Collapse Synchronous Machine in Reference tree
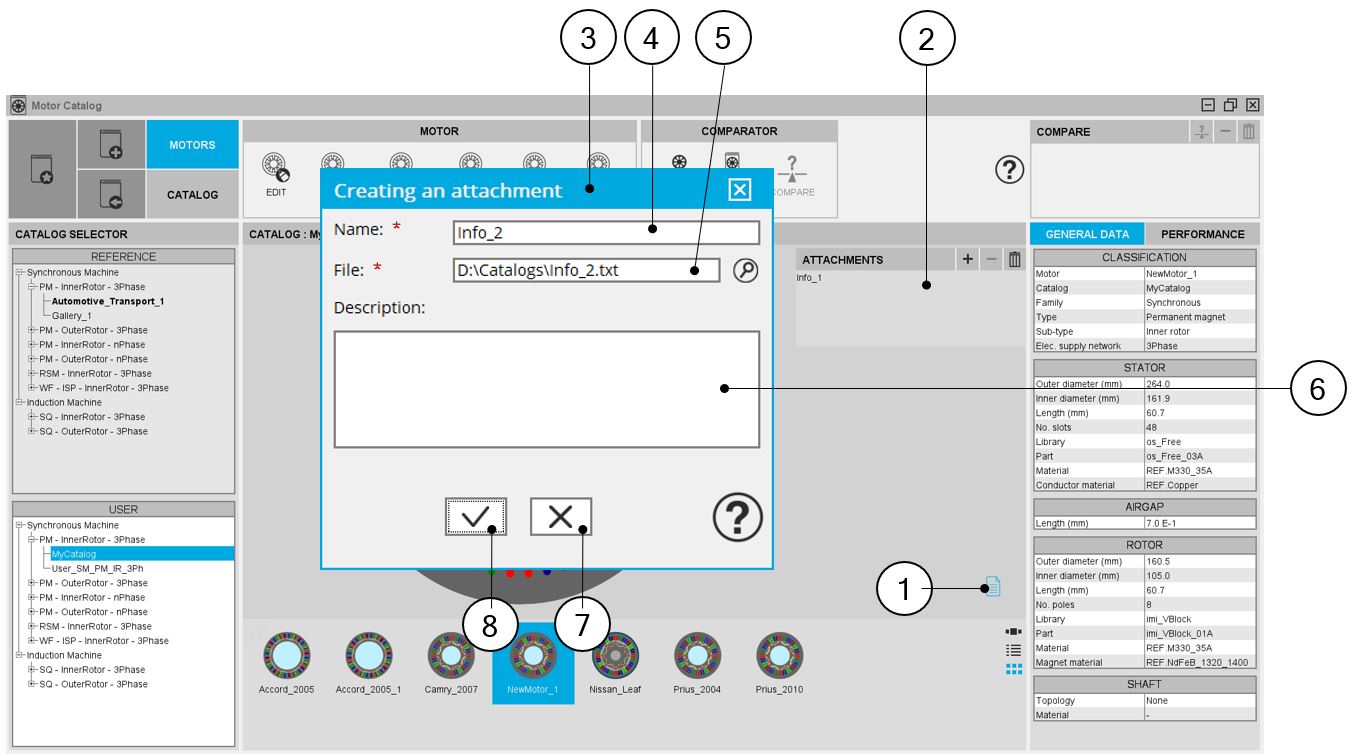This screenshot has height=754, width=1359. (x=18, y=272)
